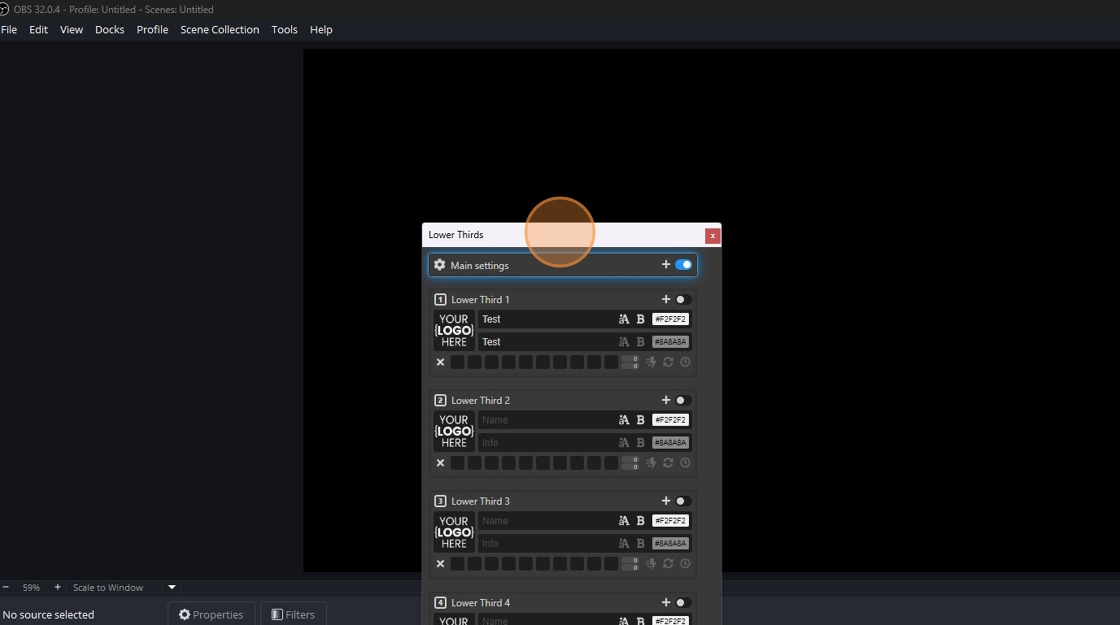Click the X delete-slot icon in Lower Third 2
This screenshot has height=625, width=1120.
tap(440, 463)
